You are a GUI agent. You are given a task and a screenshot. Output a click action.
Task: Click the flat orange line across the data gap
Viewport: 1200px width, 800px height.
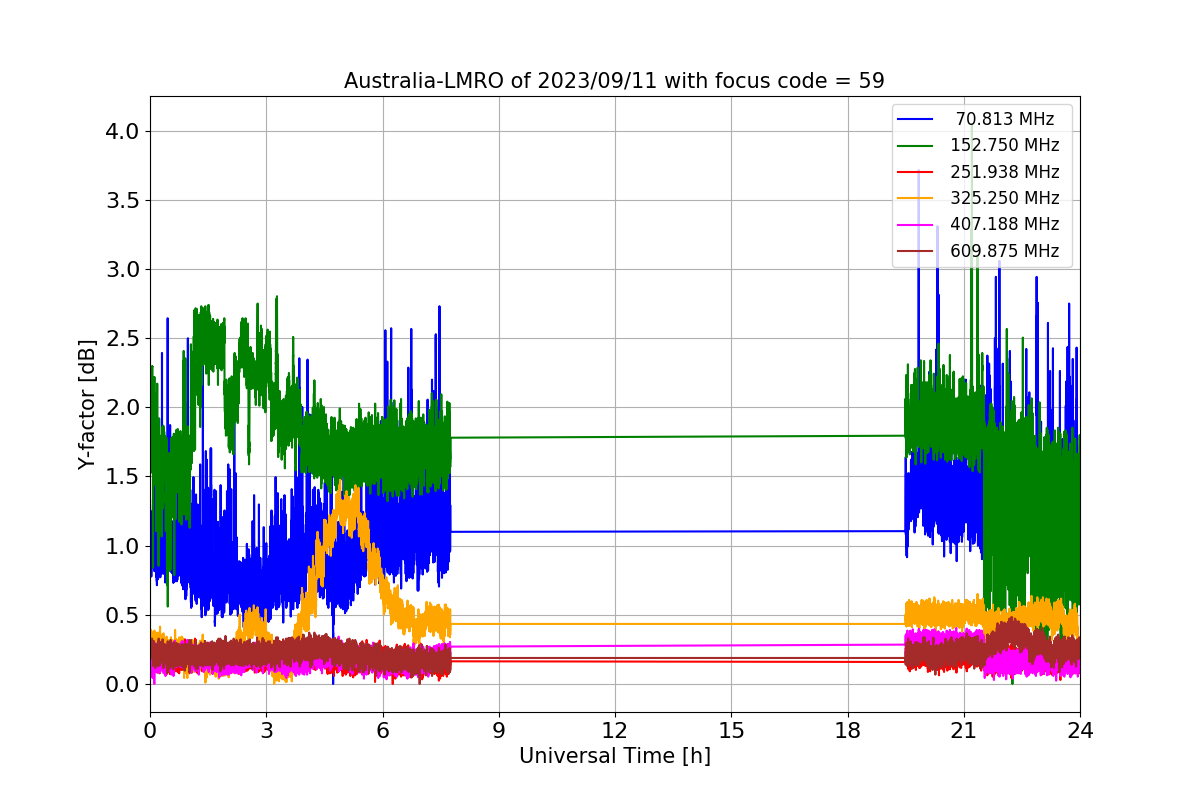678,624
